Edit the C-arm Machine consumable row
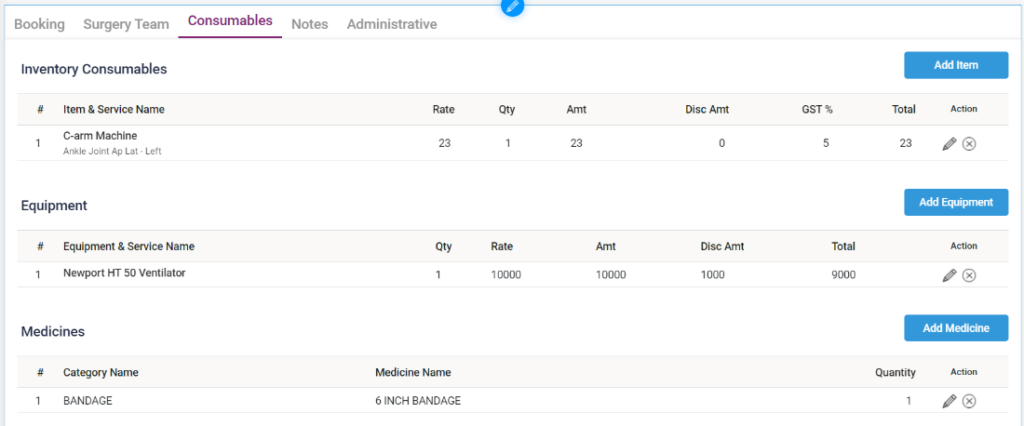The image size is (1024, 426). (949, 144)
